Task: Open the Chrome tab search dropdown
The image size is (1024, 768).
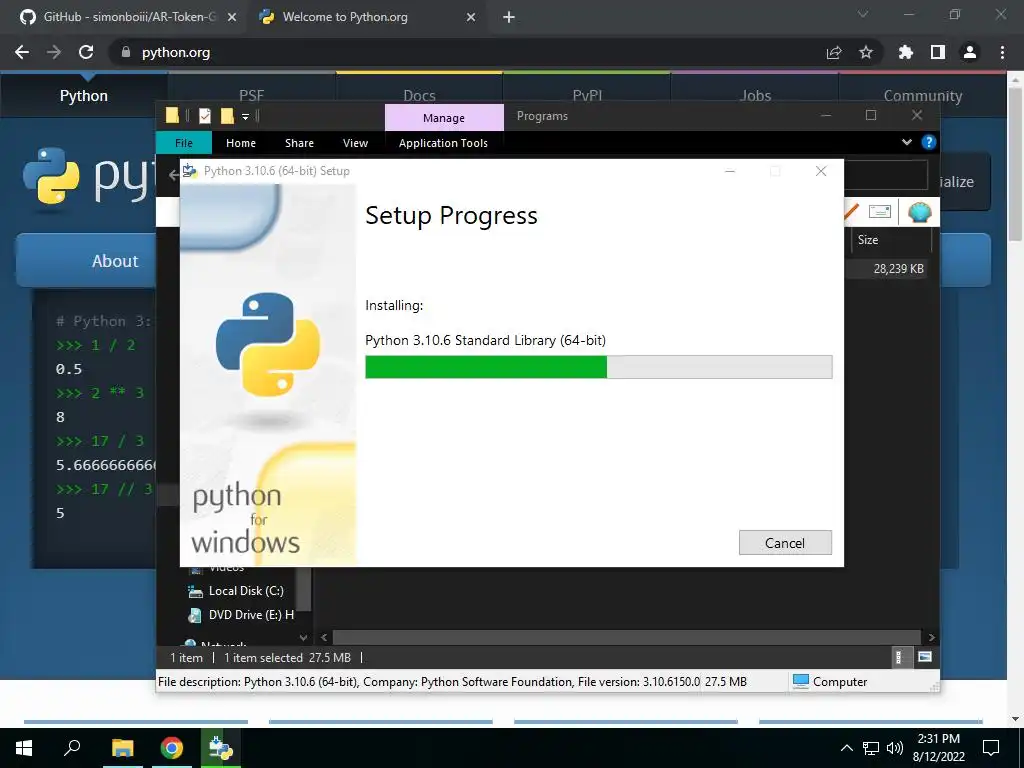Action: (x=863, y=14)
